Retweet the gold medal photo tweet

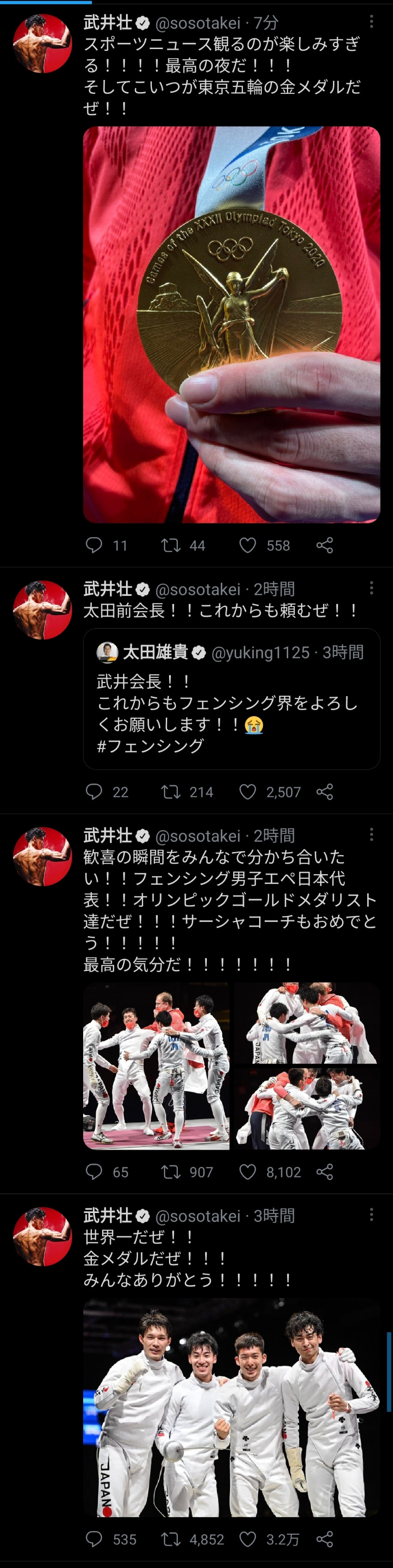coord(170,545)
